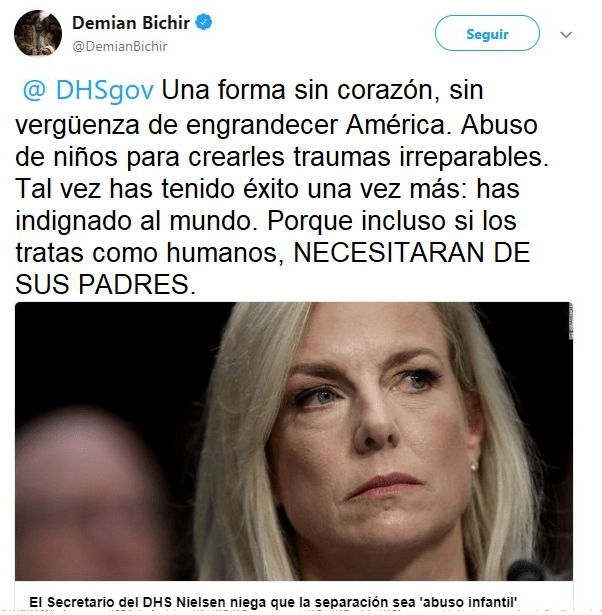Click the tweet phrase 'Tal vez has tenido éxito'
The image size is (602, 615).
pyautogui.click(x=157, y=189)
